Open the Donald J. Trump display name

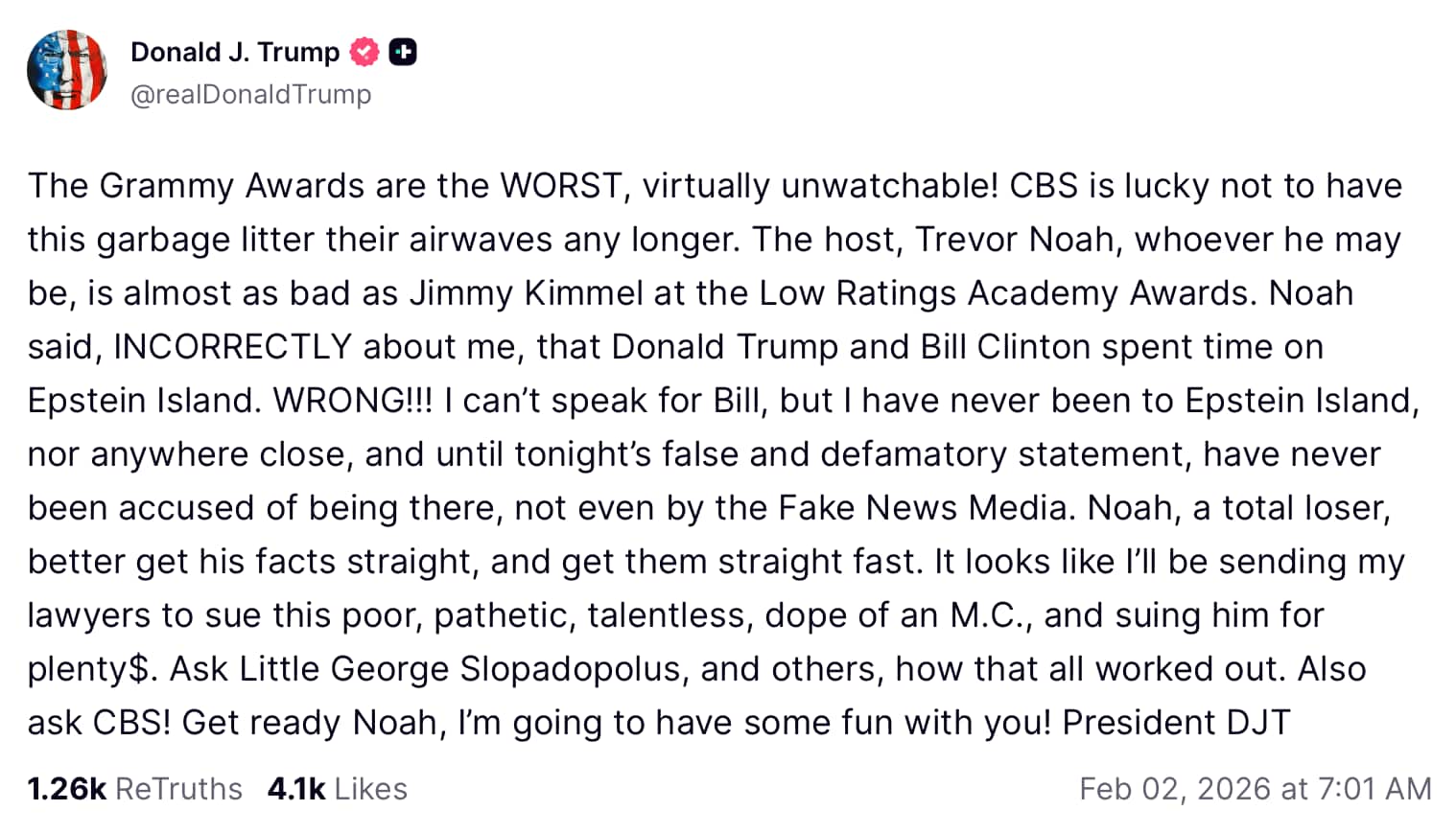235,52
